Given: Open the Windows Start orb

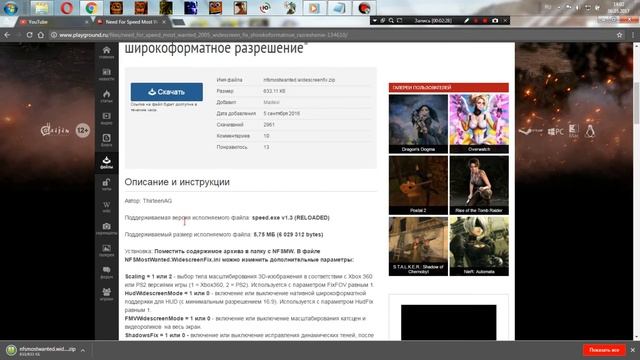Looking at the screenshot, I should coord(11,8).
